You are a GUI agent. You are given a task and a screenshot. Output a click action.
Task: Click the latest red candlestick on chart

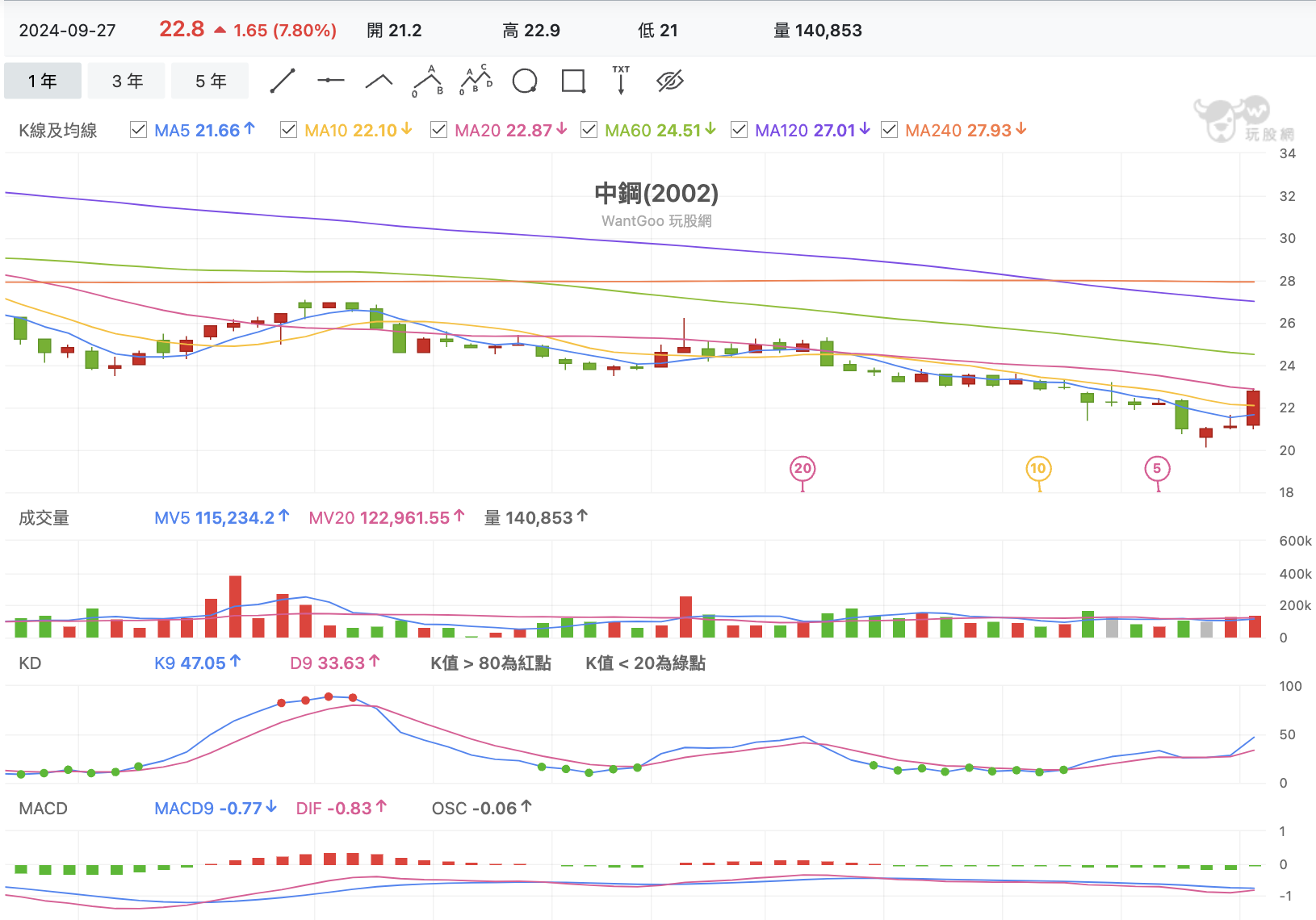(1253, 408)
